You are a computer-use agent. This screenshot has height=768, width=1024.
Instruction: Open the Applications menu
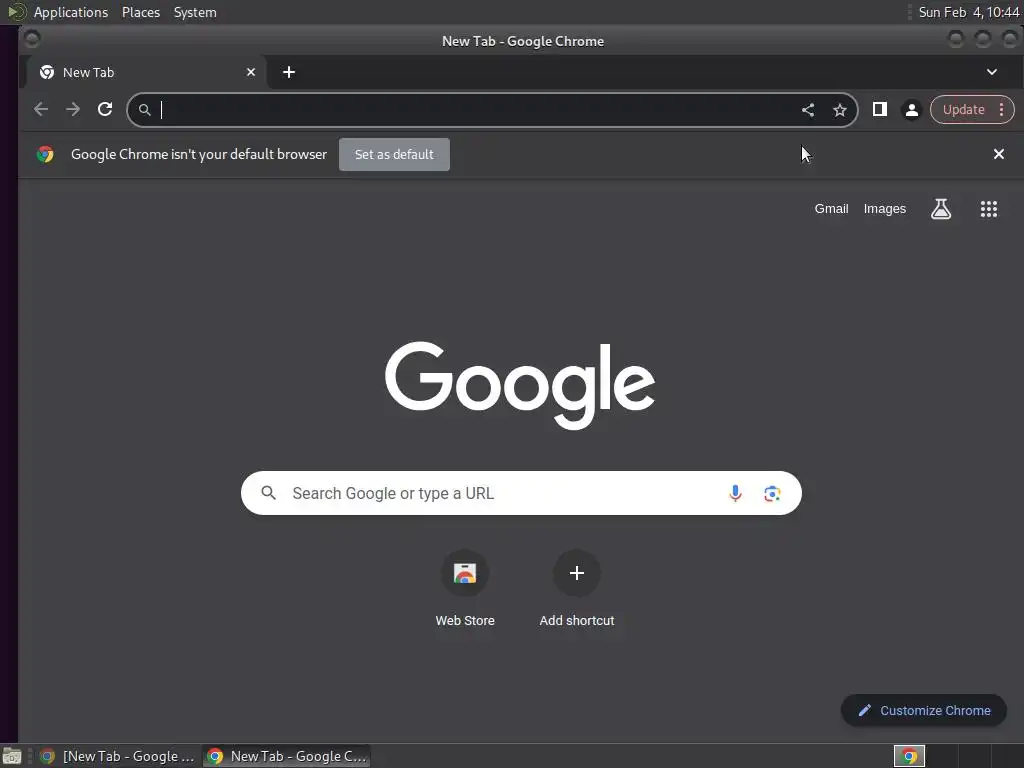click(x=71, y=12)
